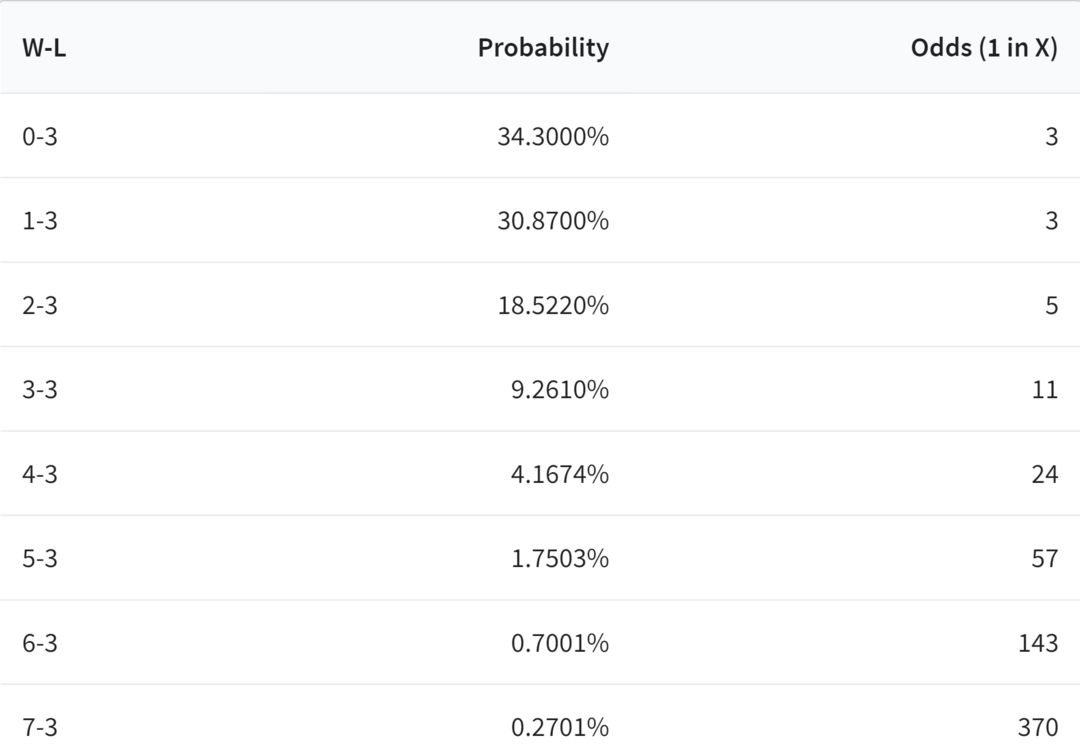Select the 3-3 record row label

click(x=40, y=390)
